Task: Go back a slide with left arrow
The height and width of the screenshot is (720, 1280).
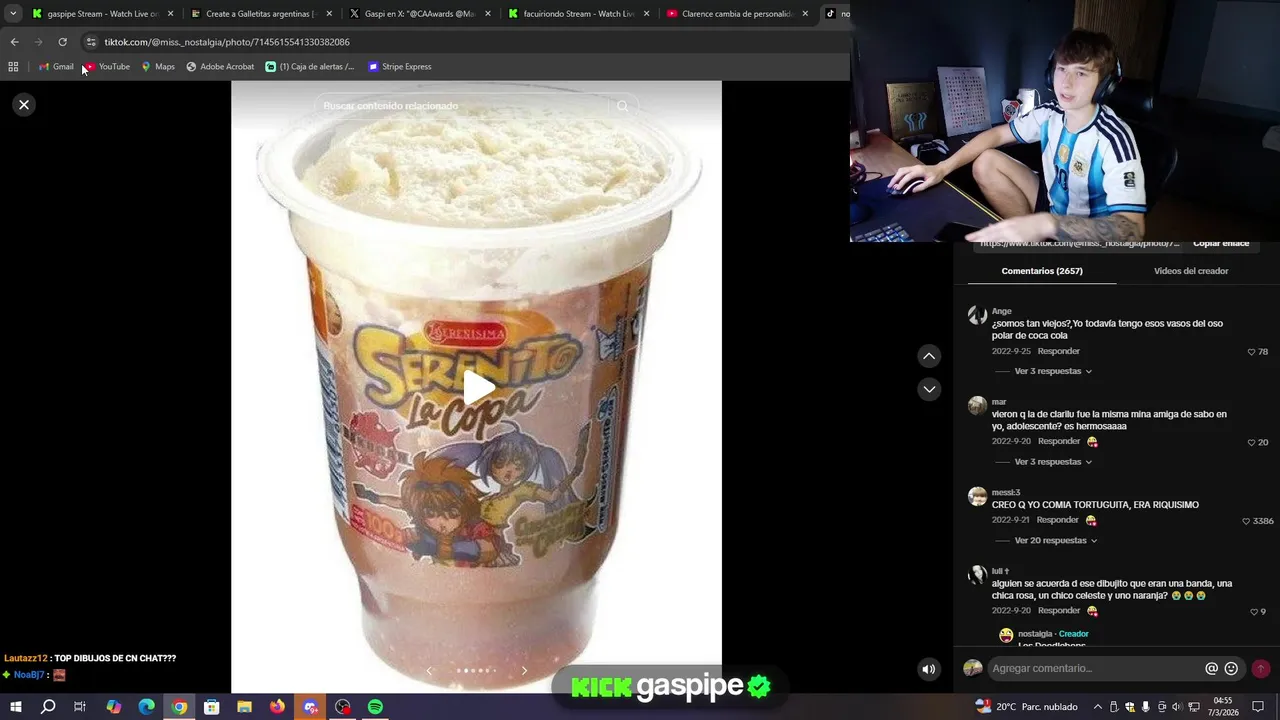Action: click(x=429, y=670)
